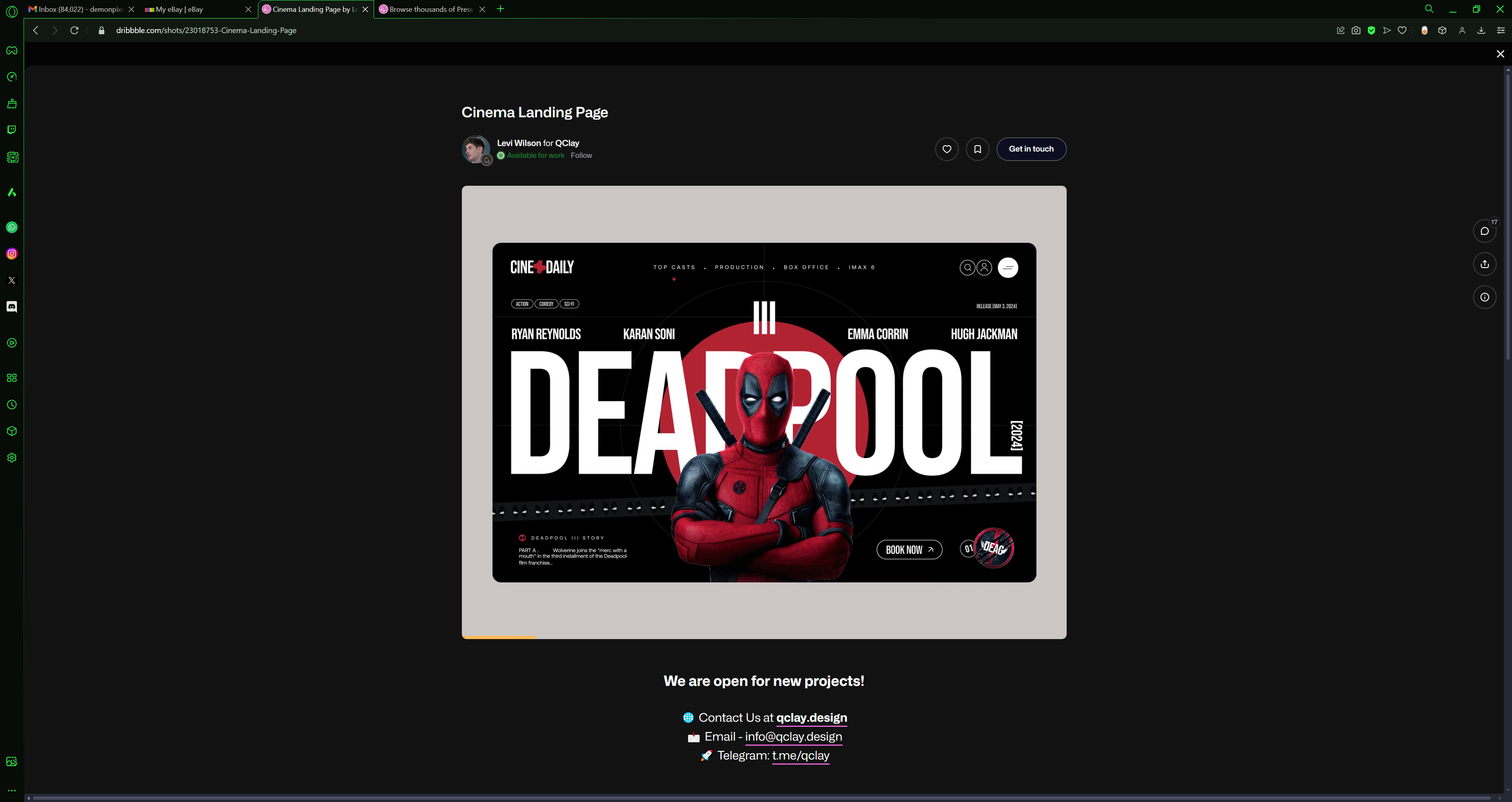The image size is (1512, 802).
Task: Click the designer avatar image
Action: (476, 150)
